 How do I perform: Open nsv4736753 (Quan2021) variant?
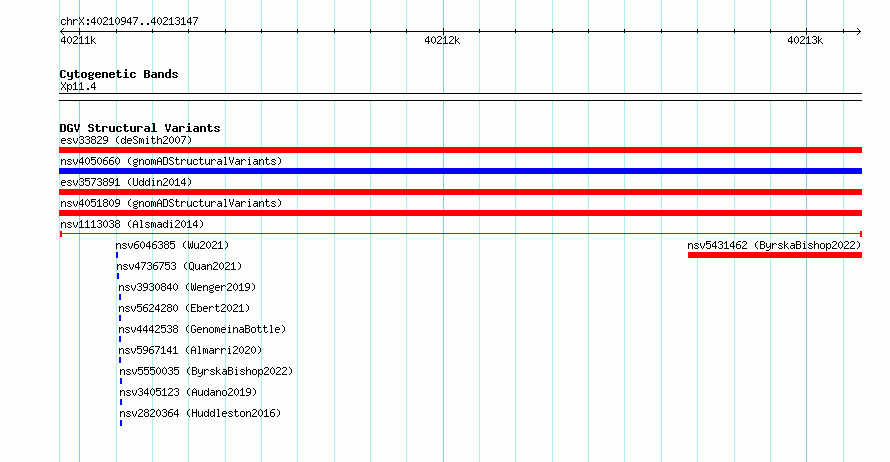coord(179,266)
